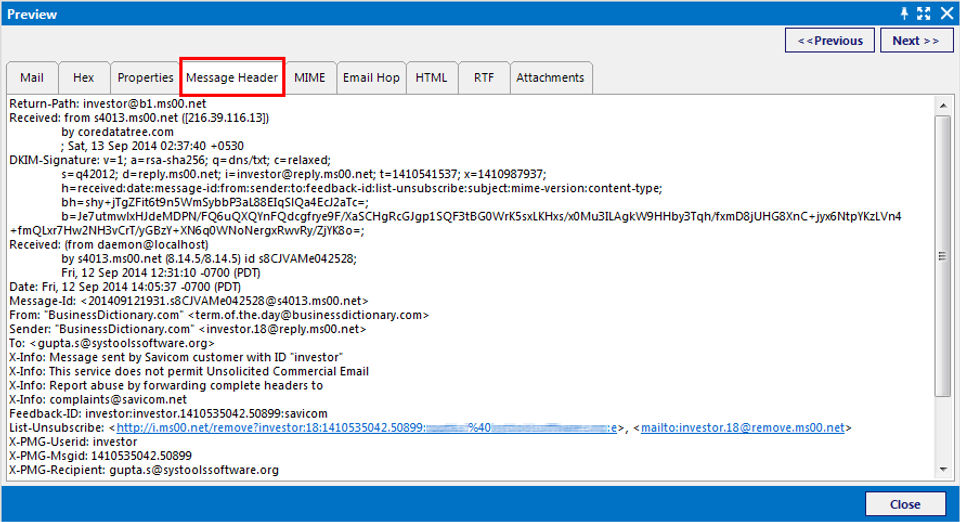Open the Properties tab

[x=145, y=78]
